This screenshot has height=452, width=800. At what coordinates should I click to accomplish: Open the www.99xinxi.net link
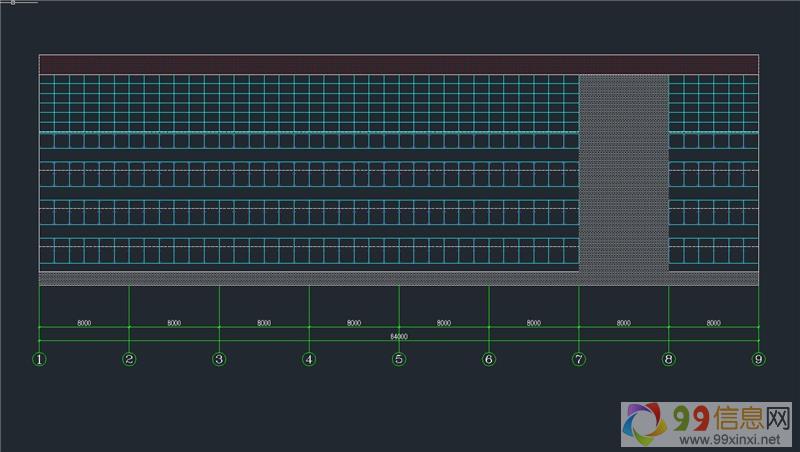click(x=729, y=439)
